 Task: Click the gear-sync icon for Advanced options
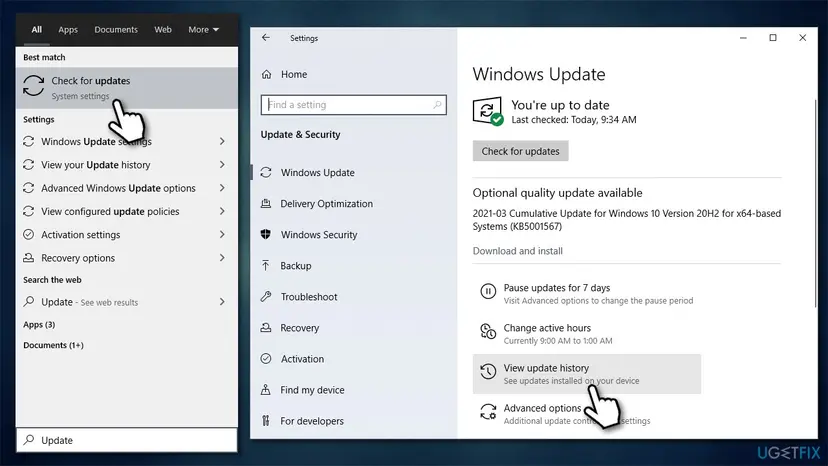pyautogui.click(x=488, y=412)
